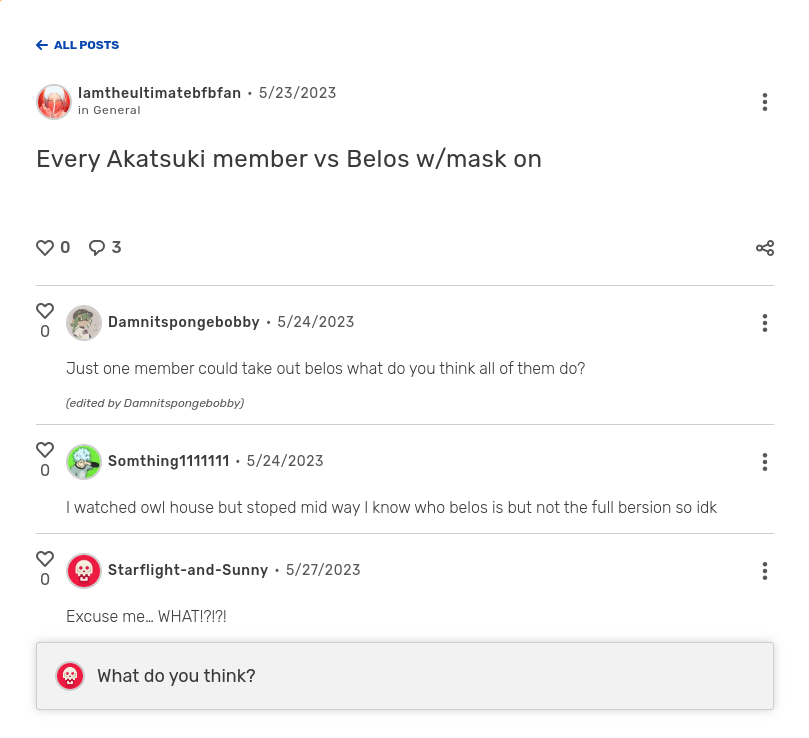Viewport: 809px width, 738px height.
Task: Click the comment bubble icon on the post
Action: pyautogui.click(x=97, y=248)
